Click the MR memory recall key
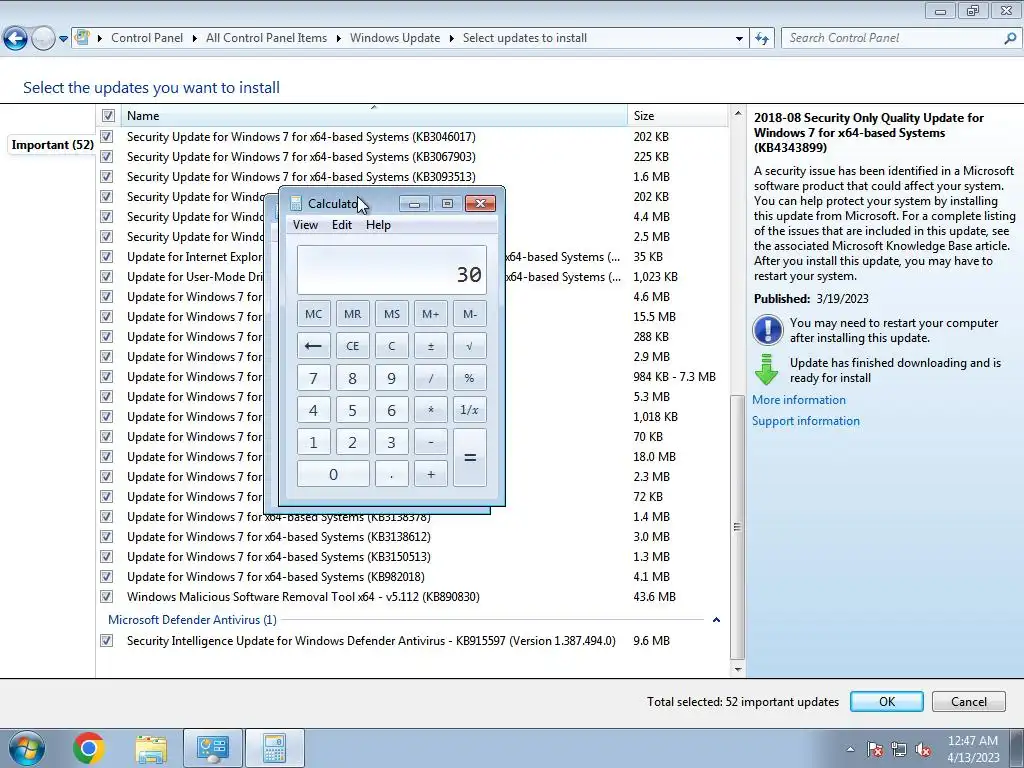The image size is (1024, 768). [x=353, y=314]
